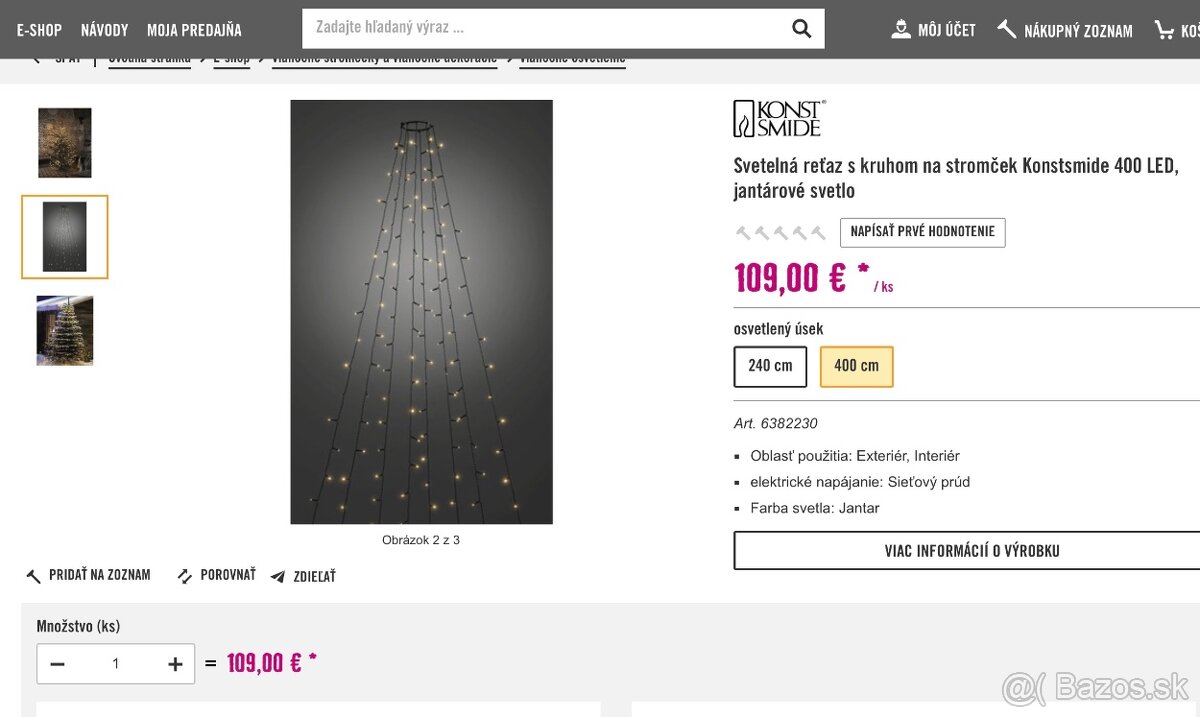Viewport: 1200px width, 717px height.
Task: Show first thumbnail of lit tree
Action: pyautogui.click(x=65, y=143)
